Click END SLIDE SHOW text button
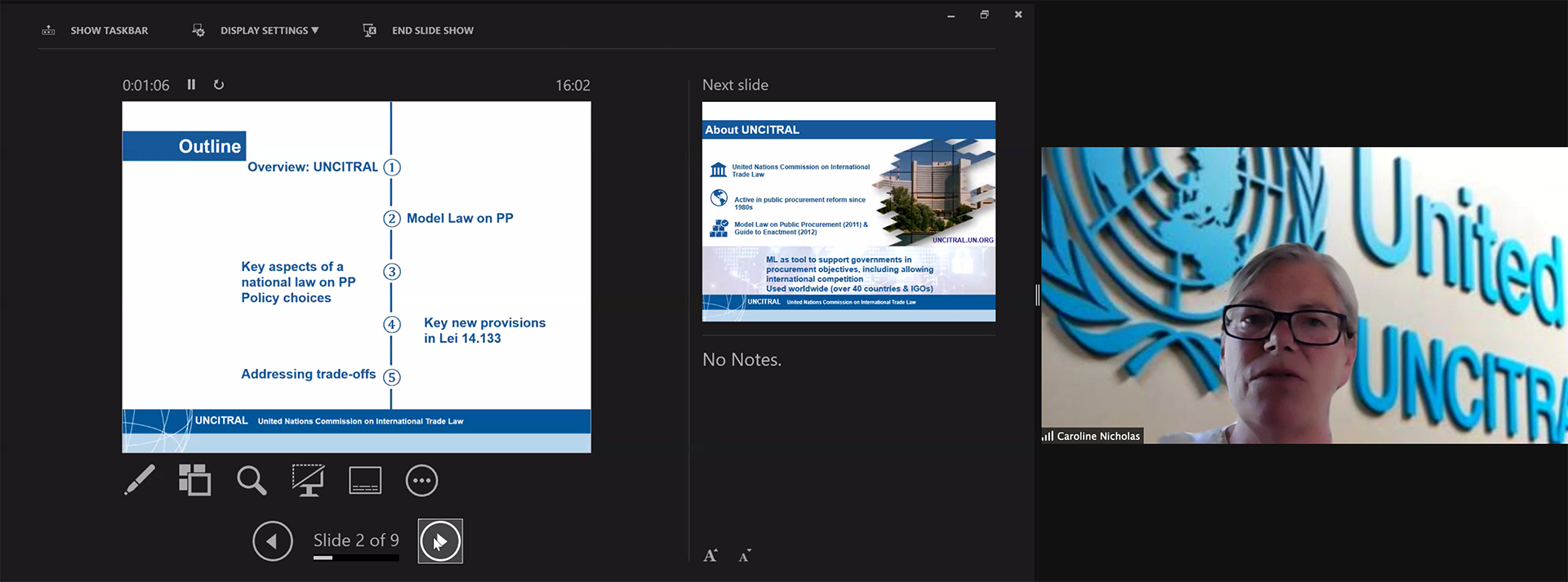1568x582 pixels. pos(433,30)
